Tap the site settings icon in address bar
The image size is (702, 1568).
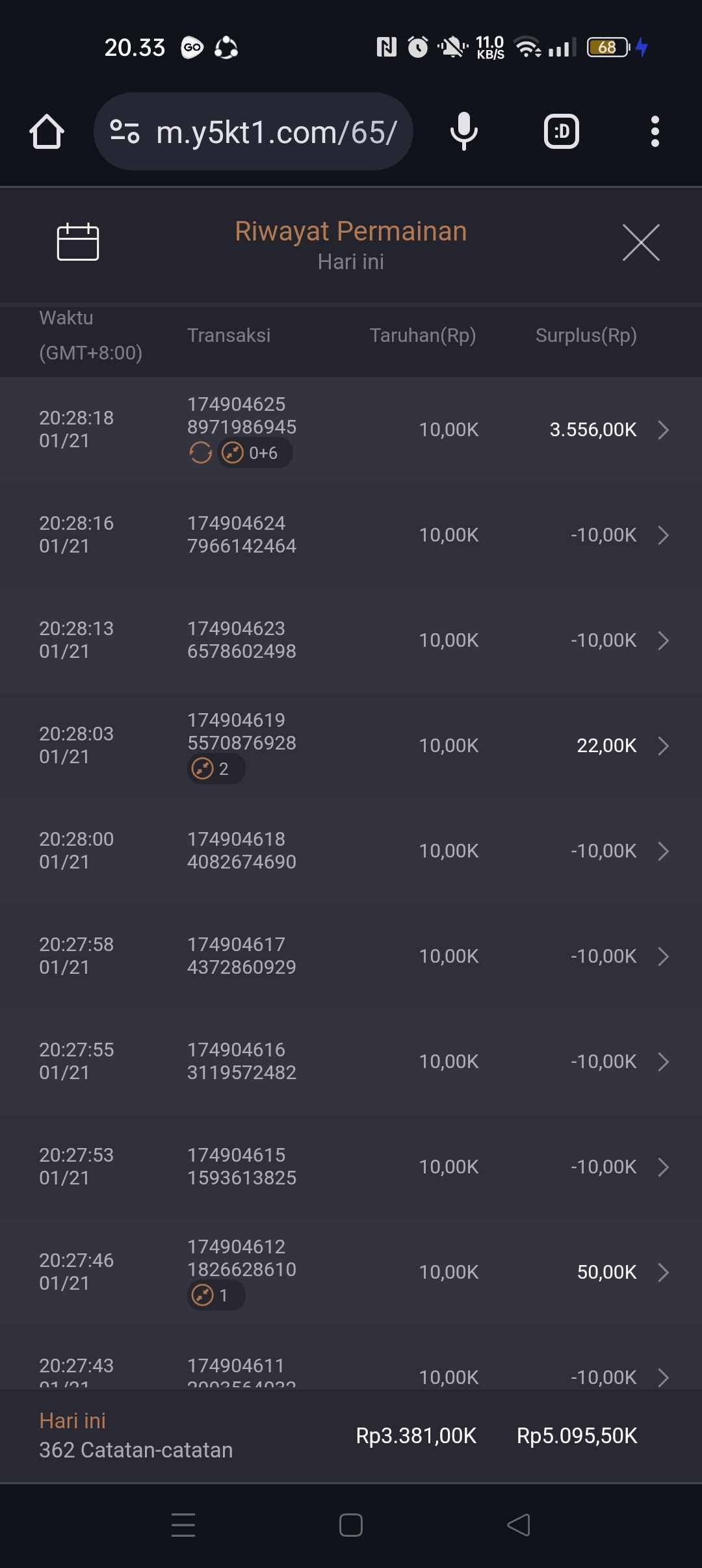(x=125, y=131)
